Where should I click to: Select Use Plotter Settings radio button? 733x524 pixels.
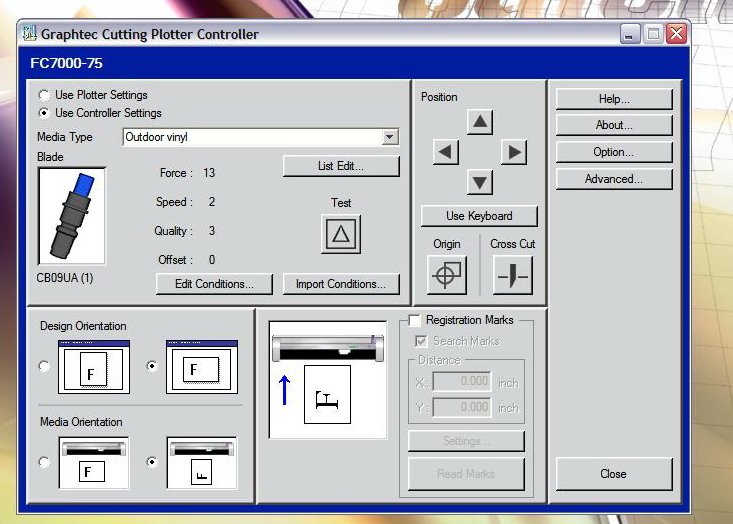tap(44, 95)
